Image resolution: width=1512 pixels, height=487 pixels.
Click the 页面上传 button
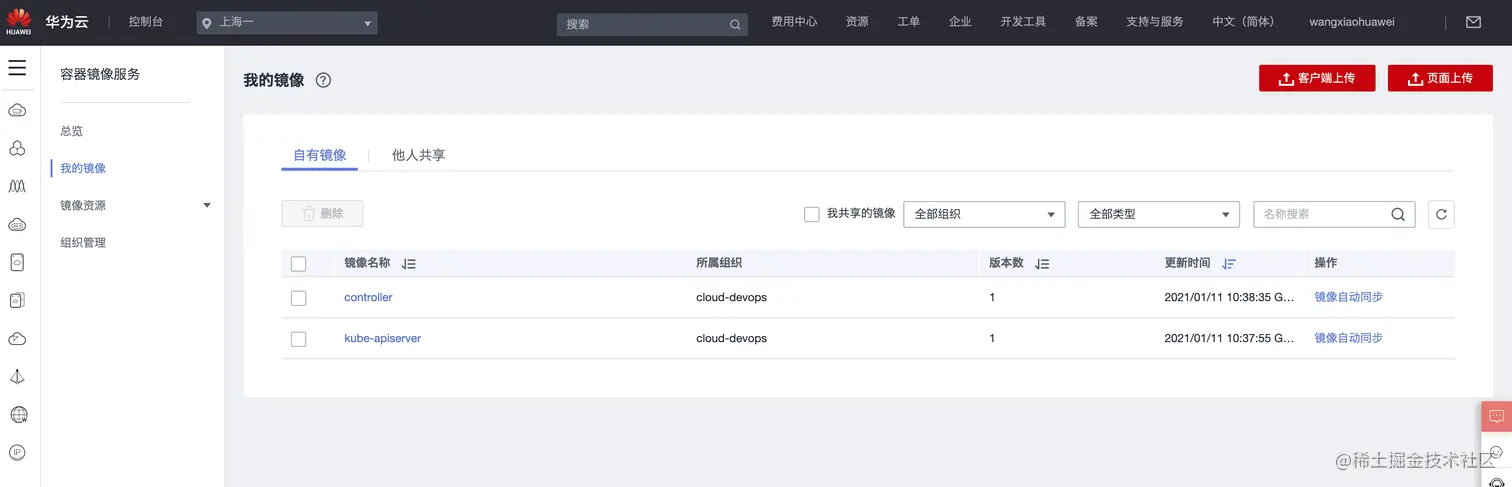1440,78
